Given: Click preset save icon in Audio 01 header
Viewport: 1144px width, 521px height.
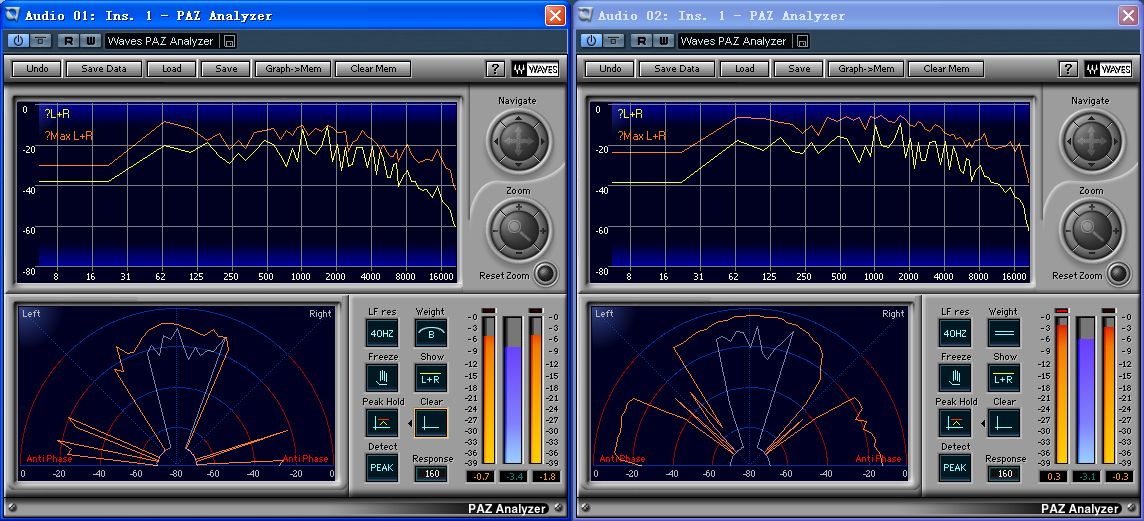Looking at the screenshot, I should (230, 41).
